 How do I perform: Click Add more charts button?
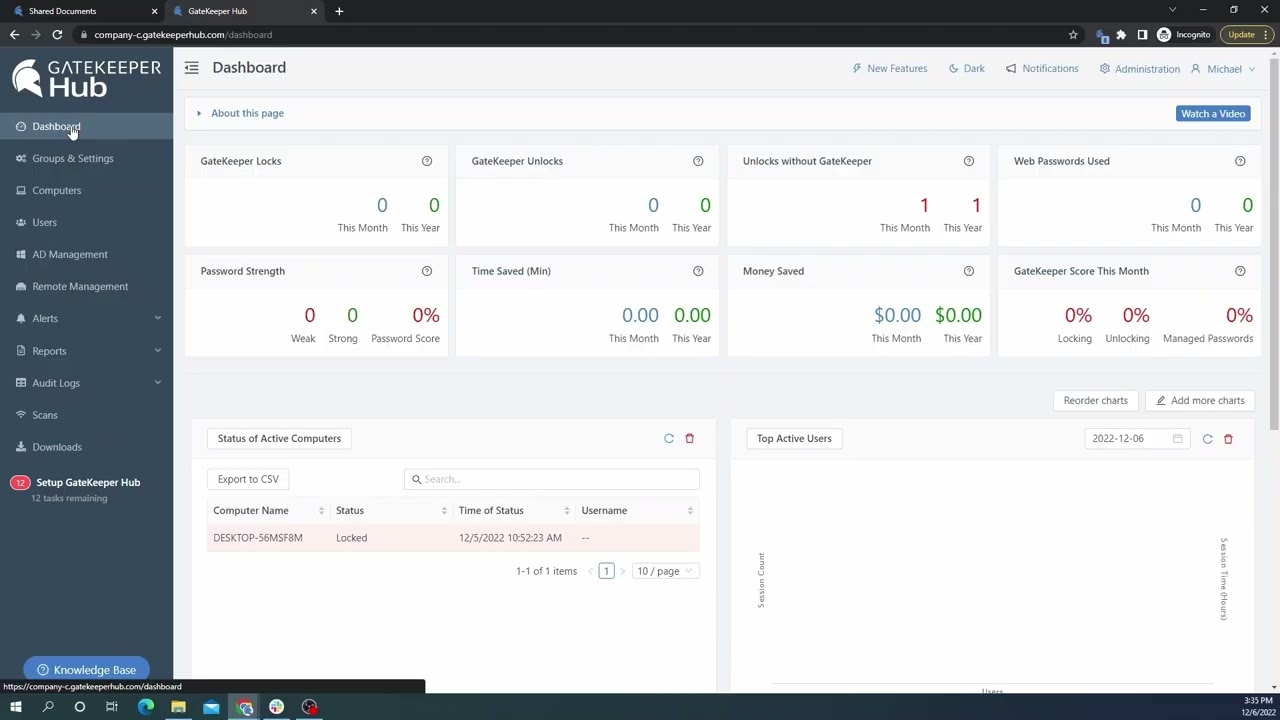point(1199,400)
